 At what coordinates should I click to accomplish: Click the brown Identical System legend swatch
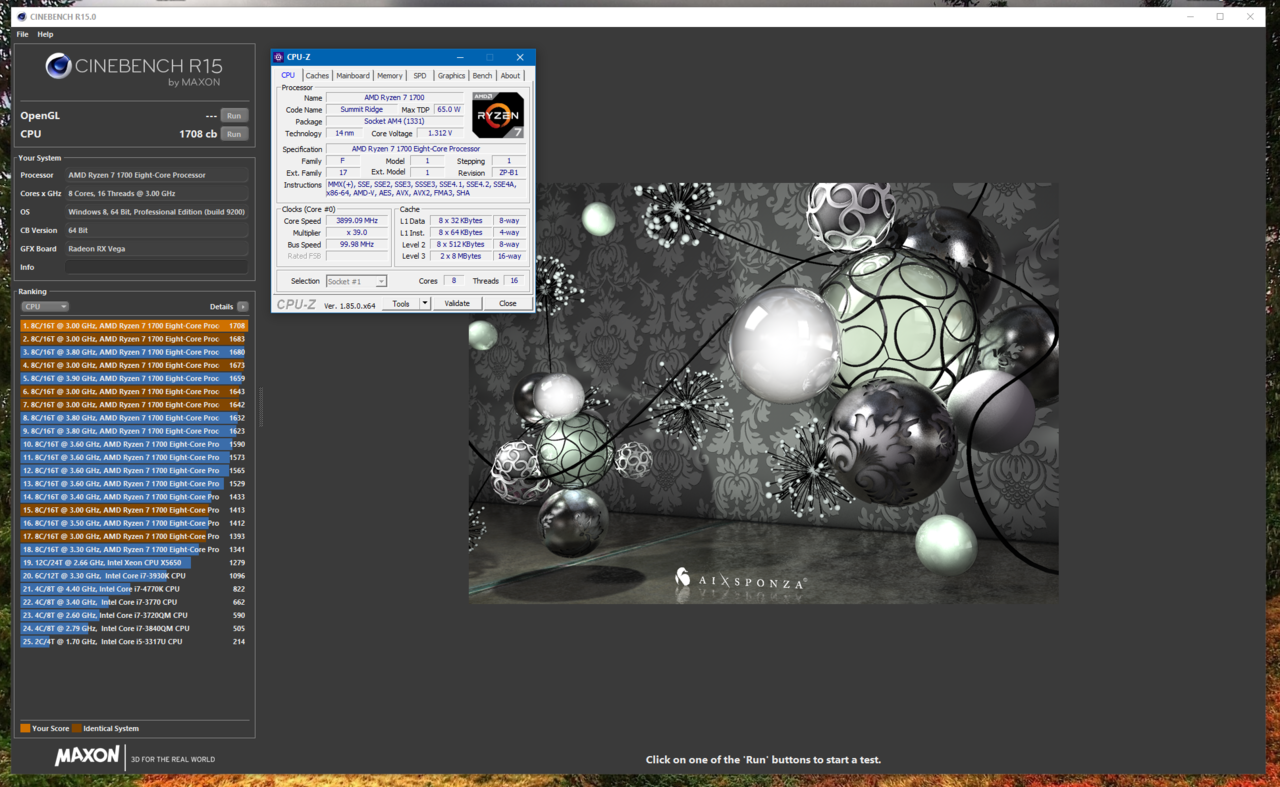(x=77, y=728)
